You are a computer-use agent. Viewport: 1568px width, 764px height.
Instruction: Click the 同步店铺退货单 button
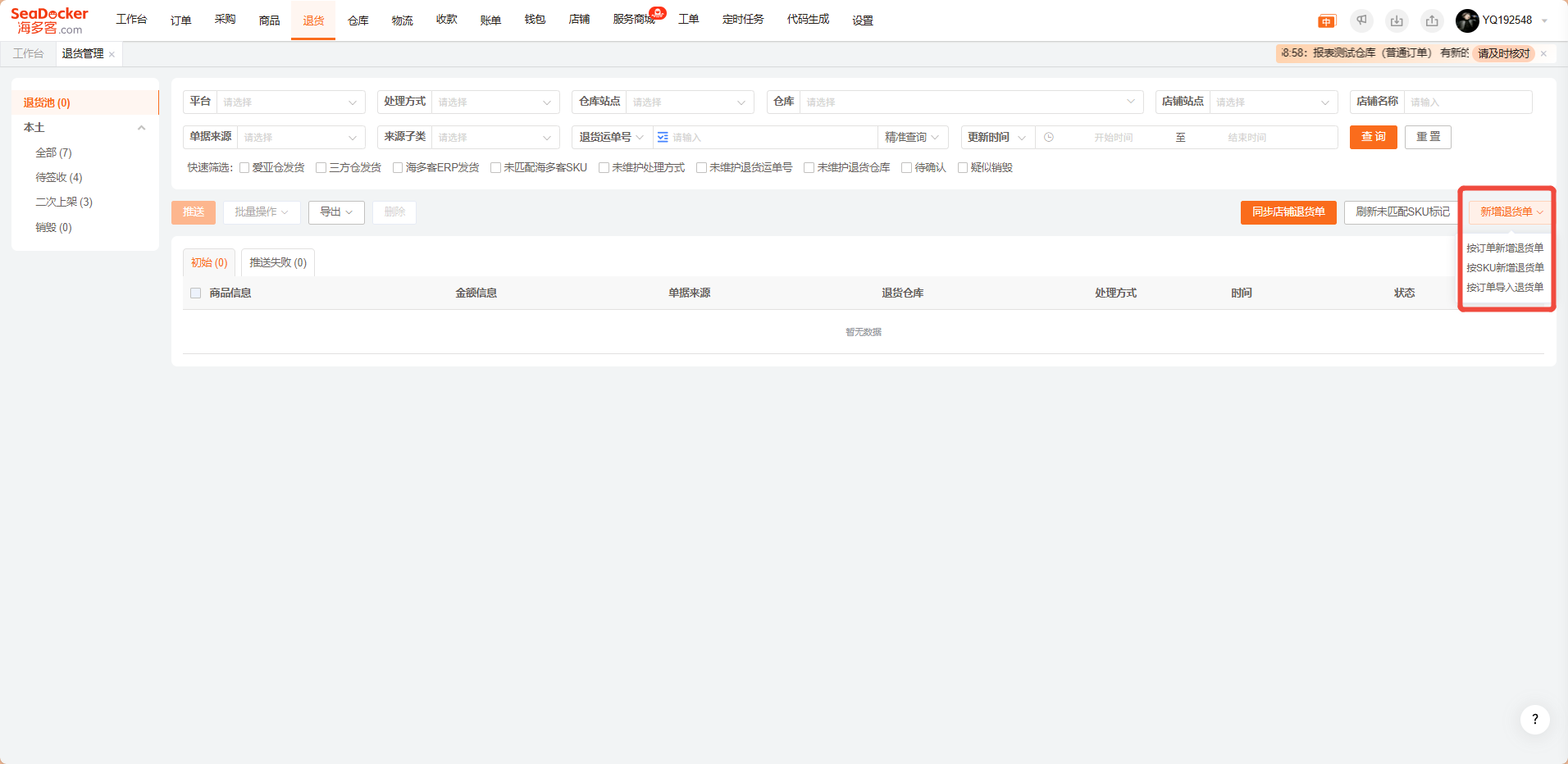click(1288, 212)
